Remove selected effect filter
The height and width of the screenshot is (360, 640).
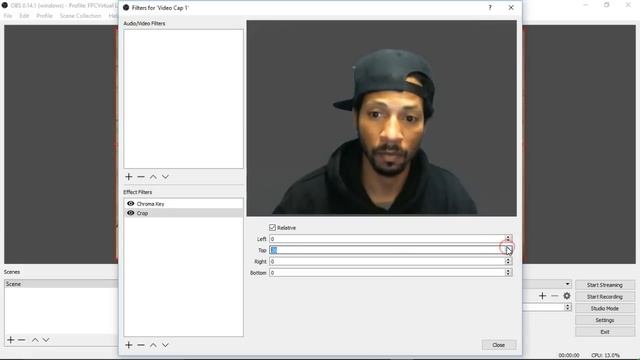tap(141, 345)
